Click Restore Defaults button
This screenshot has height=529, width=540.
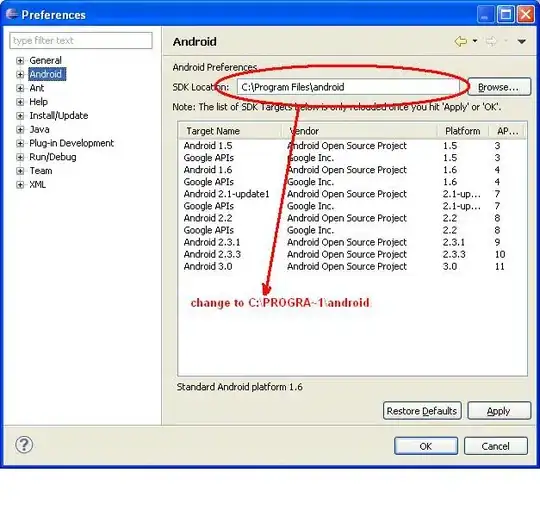coord(422,411)
